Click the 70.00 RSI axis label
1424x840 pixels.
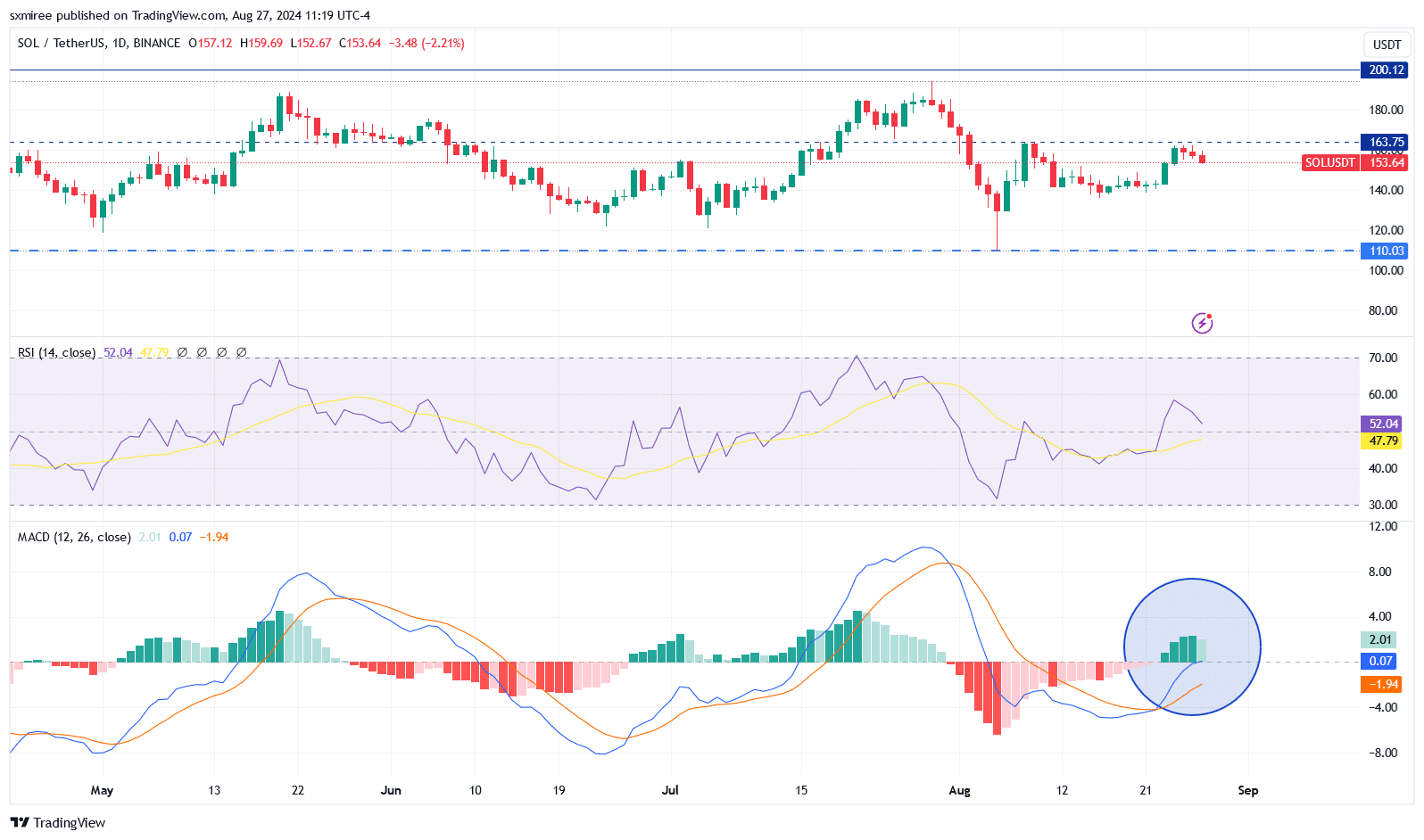click(1383, 358)
